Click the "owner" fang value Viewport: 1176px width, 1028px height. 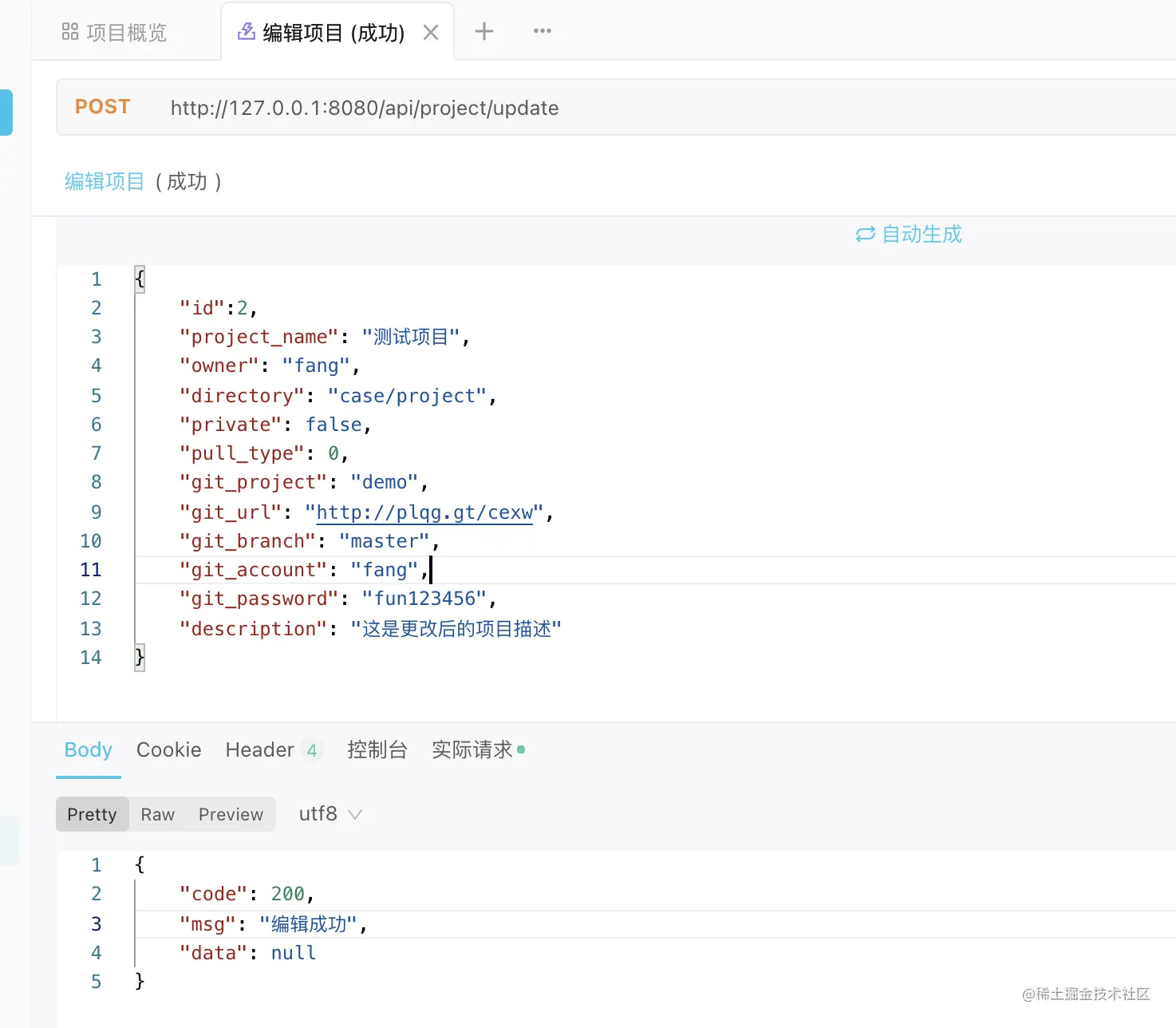point(316,366)
